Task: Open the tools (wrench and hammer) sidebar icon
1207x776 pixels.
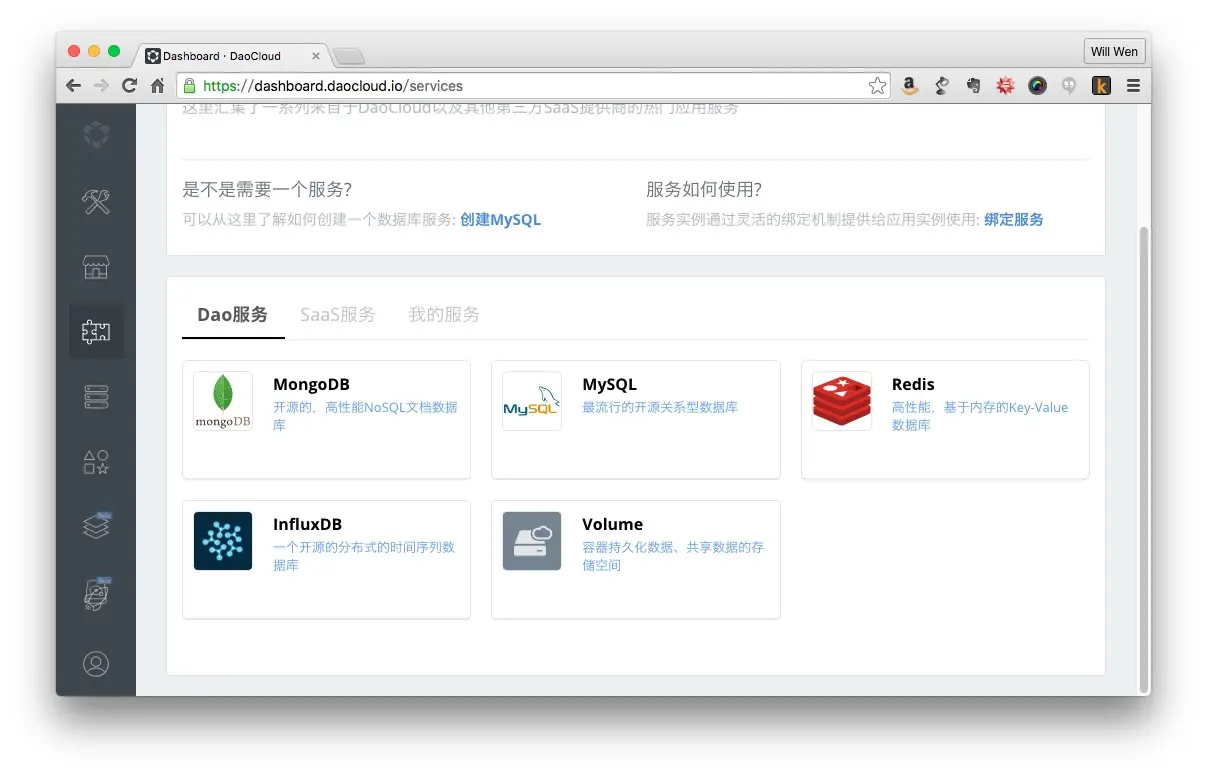Action: coord(96,202)
